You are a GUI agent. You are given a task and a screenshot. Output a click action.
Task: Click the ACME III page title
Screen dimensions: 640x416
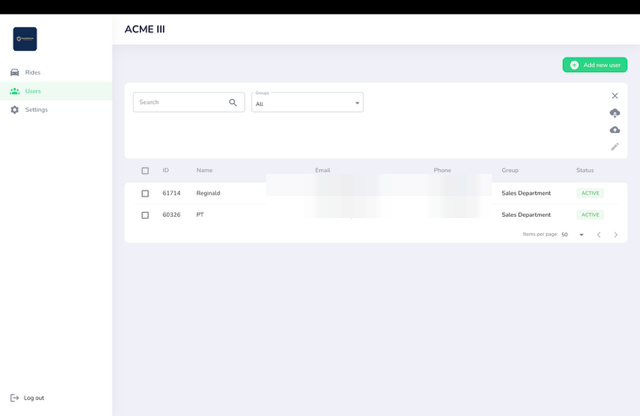145,29
